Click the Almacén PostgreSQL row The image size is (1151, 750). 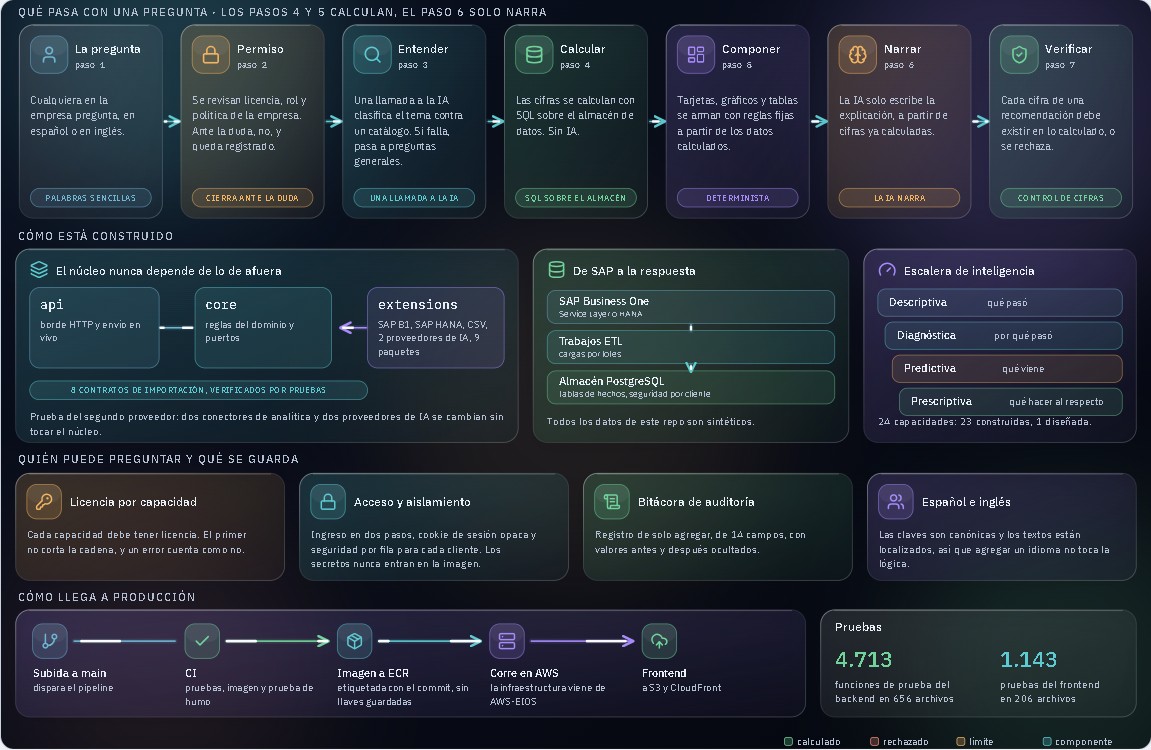pos(691,387)
